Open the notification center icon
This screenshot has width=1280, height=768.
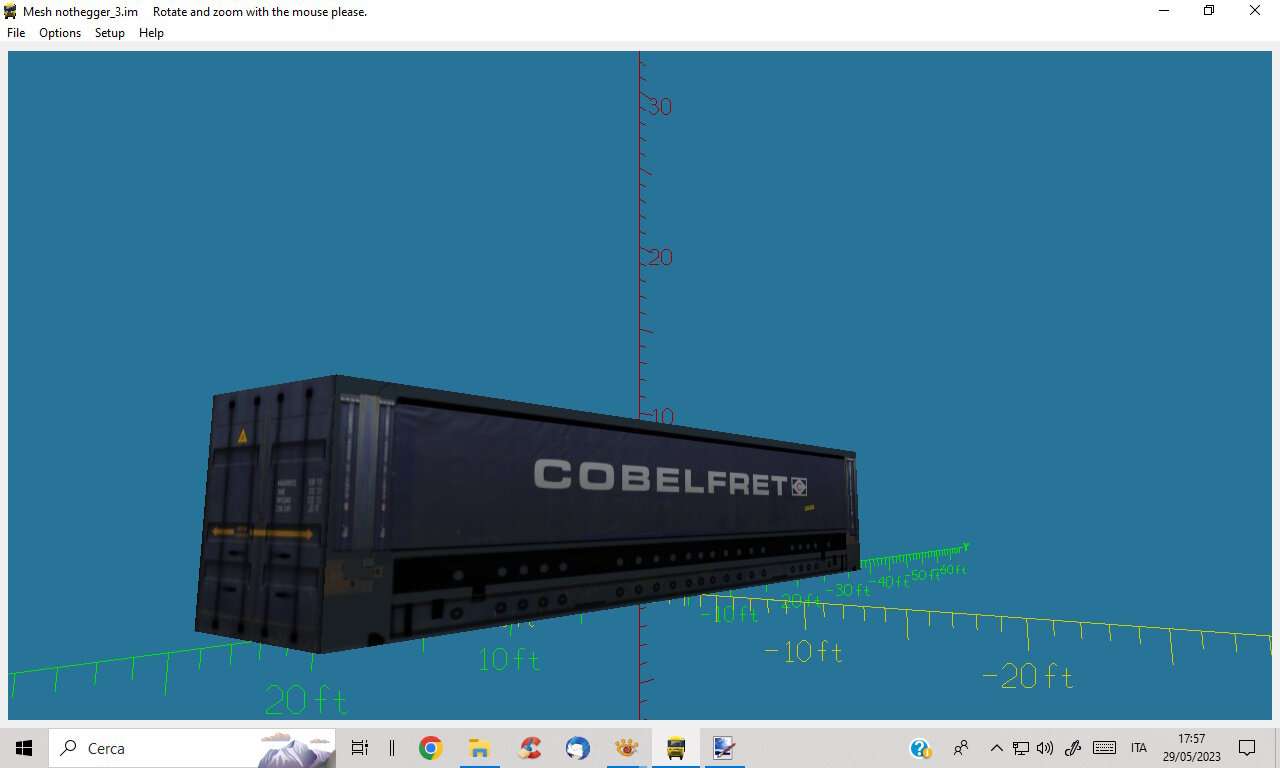[x=1247, y=748]
